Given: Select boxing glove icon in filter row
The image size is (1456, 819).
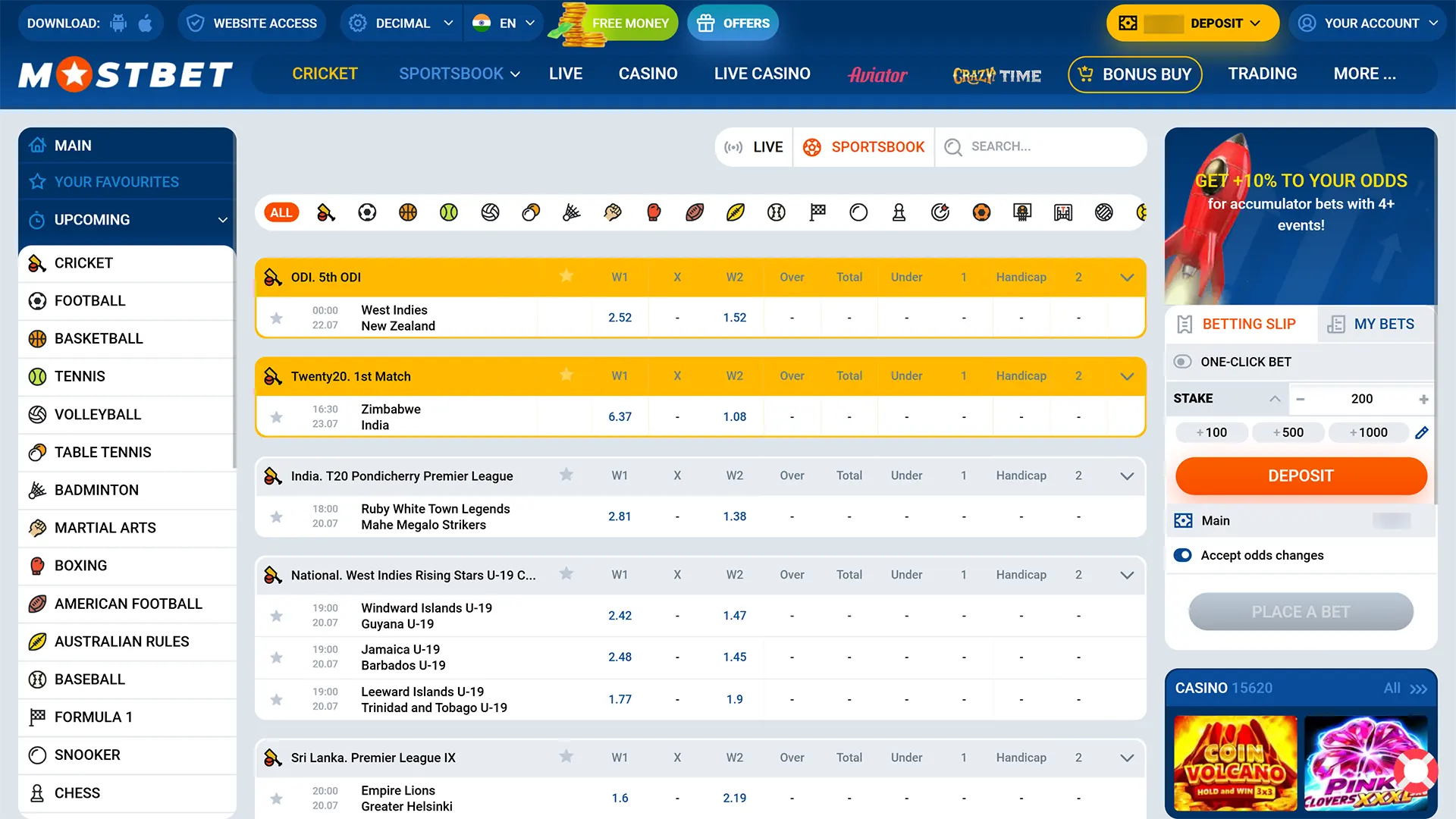Looking at the screenshot, I should [x=654, y=212].
